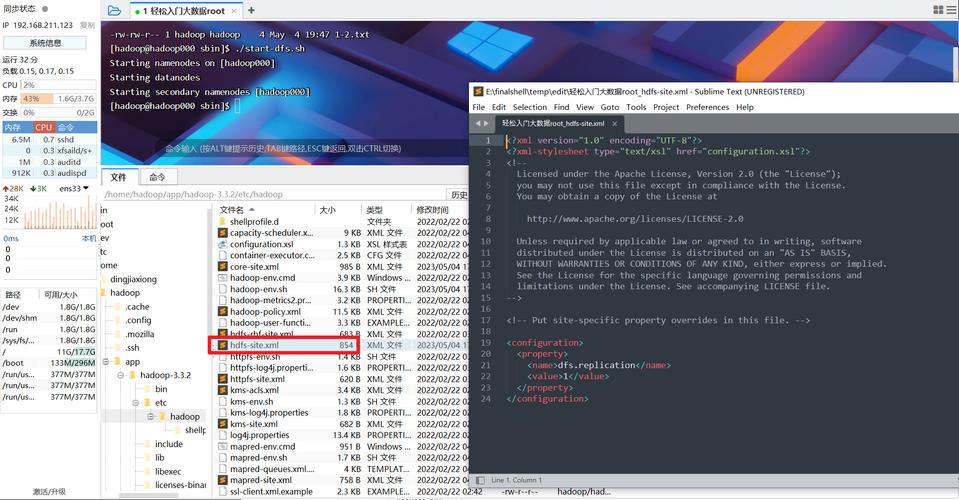Click the CPU 2% usage bar
959x500 pixels.
[59, 85]
